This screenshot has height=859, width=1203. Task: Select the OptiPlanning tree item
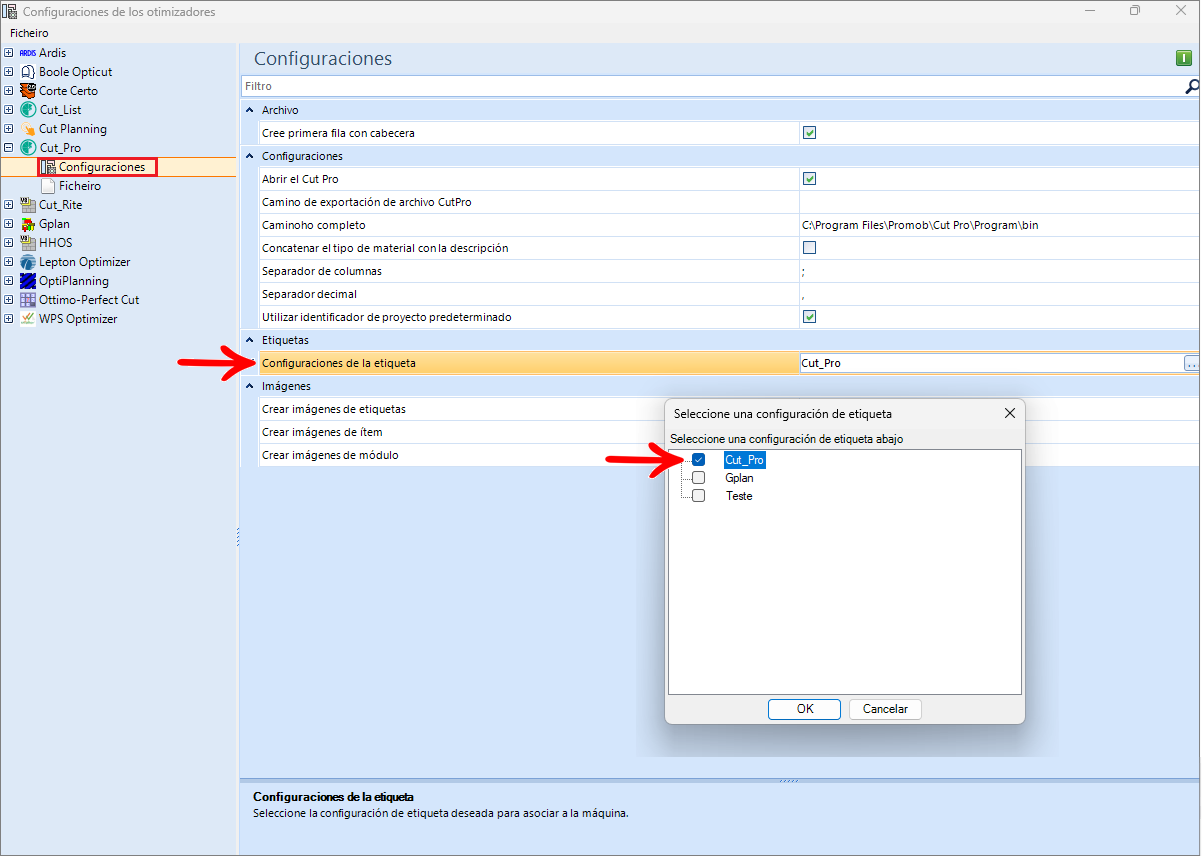74,281
